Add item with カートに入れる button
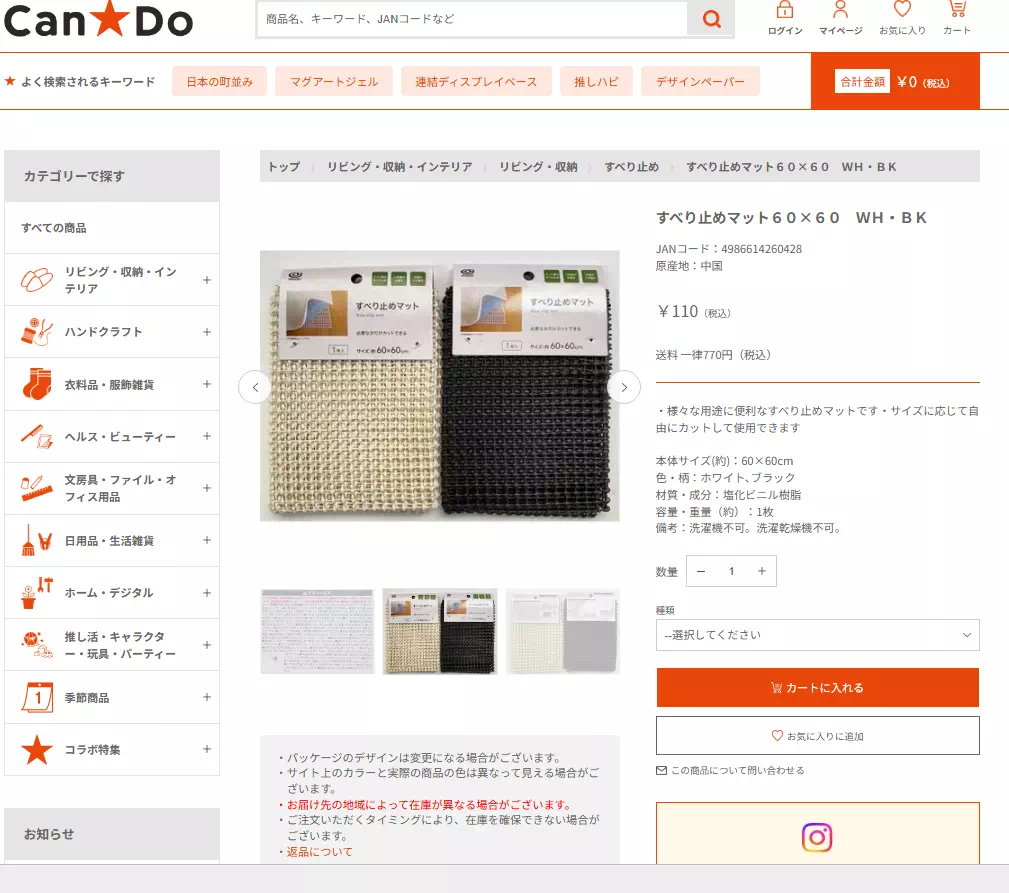The image size is (1009, 893). [817, 688]
